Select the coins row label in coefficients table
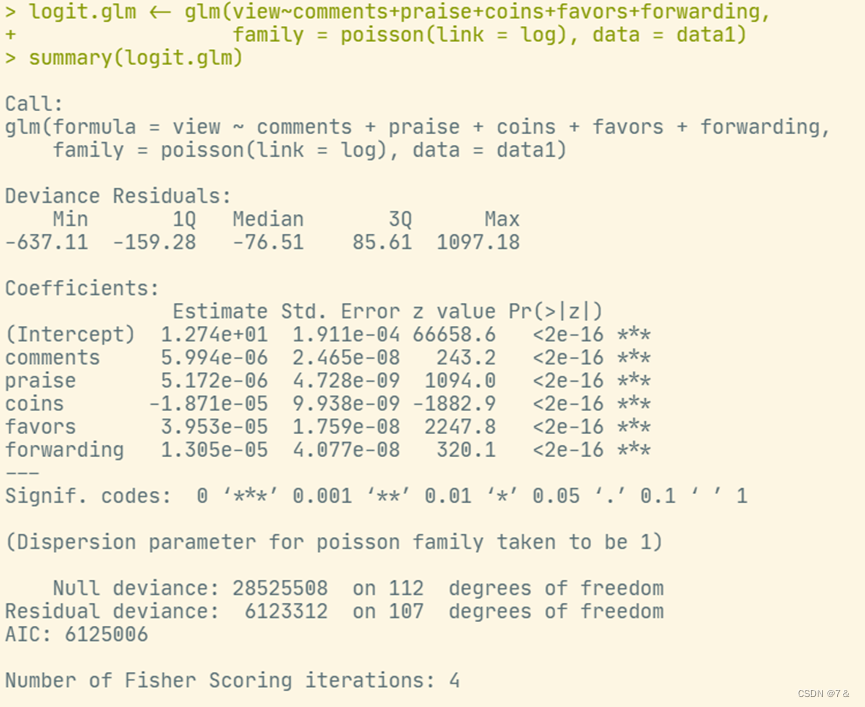The width and height of the screenshot is (865, 707). point(34,404)
